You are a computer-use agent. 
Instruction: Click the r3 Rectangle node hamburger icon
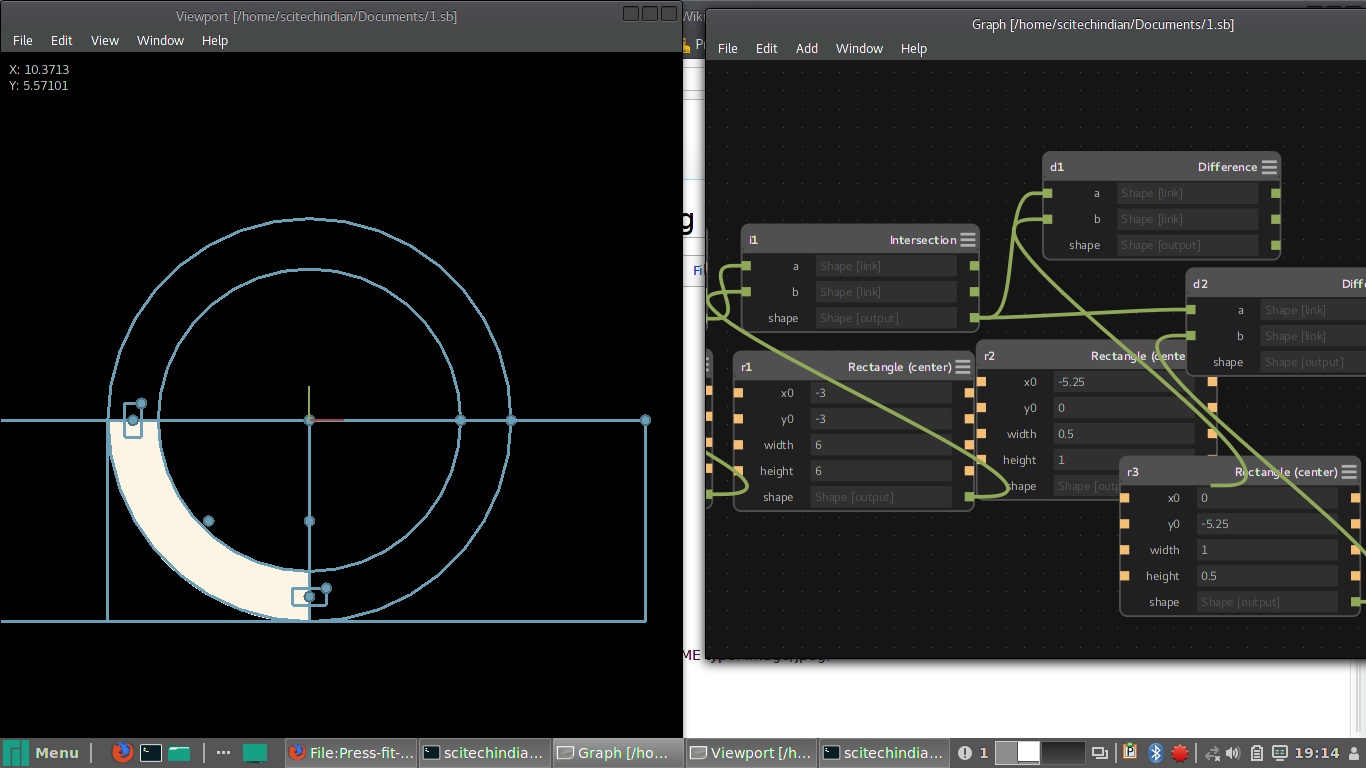point(1349,472)
